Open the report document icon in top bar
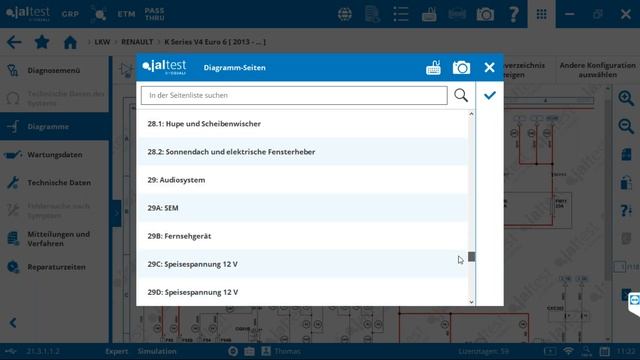 tap(372, 14)
